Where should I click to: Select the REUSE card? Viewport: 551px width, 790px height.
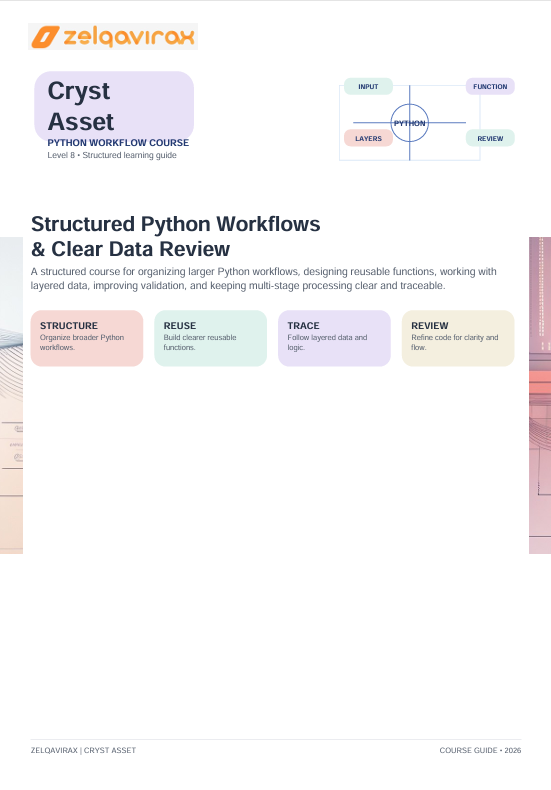click(x=211, y=339)
